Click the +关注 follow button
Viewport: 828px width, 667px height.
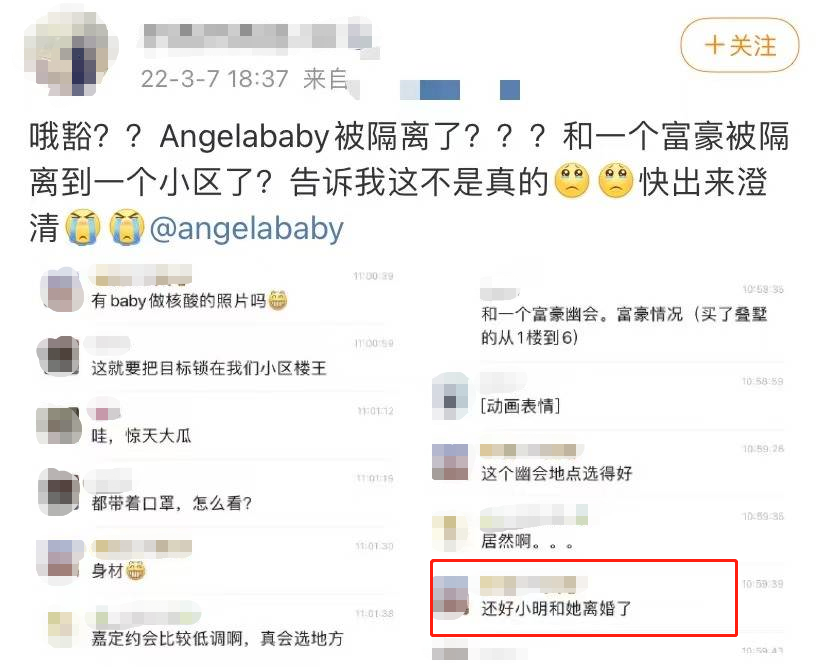(739, 45)
